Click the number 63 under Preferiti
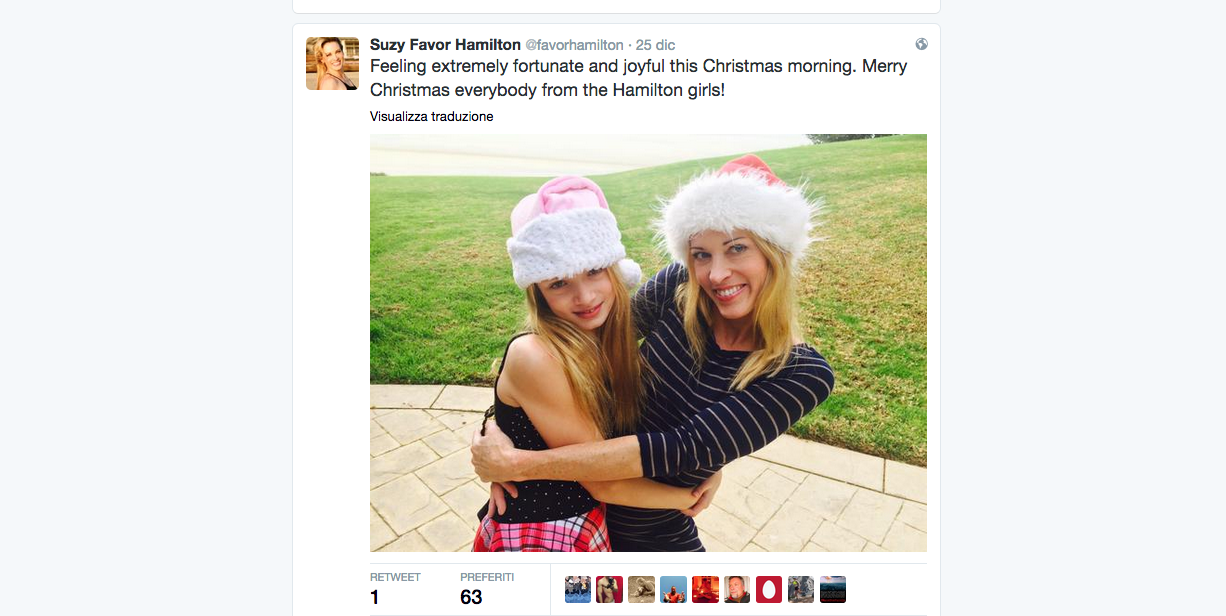Viewport: 1226px width, 616px height. pos(471,597)
